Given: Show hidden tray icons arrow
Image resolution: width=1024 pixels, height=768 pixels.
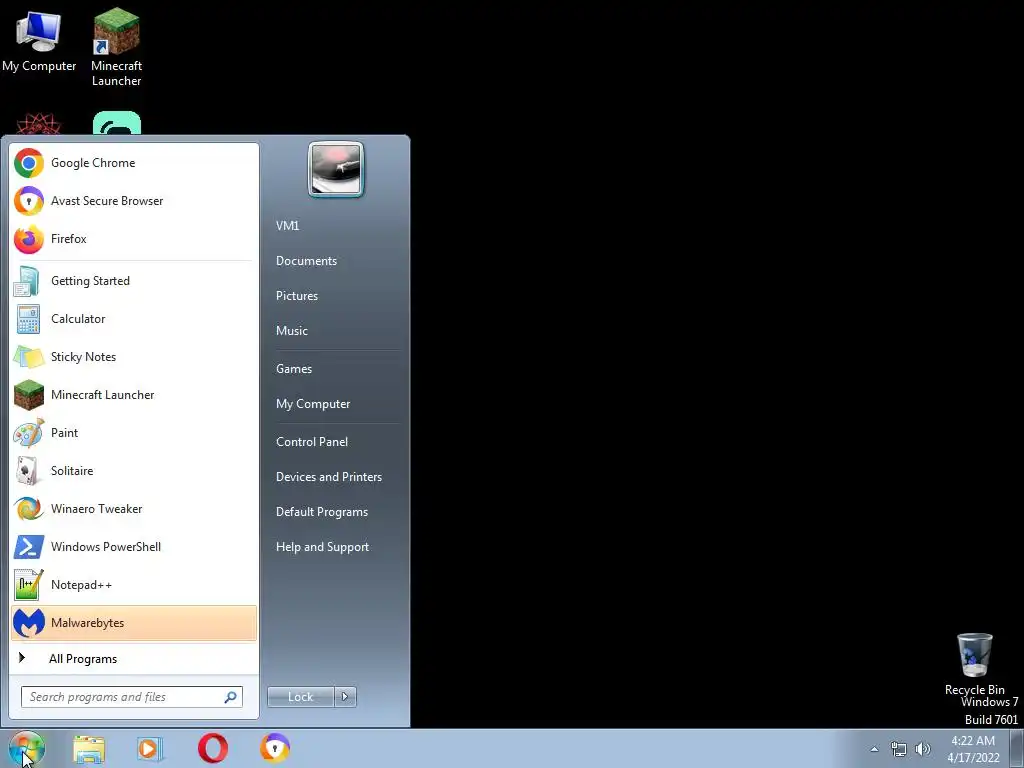Looking at the screenshot, I should [x=874, y=749].
